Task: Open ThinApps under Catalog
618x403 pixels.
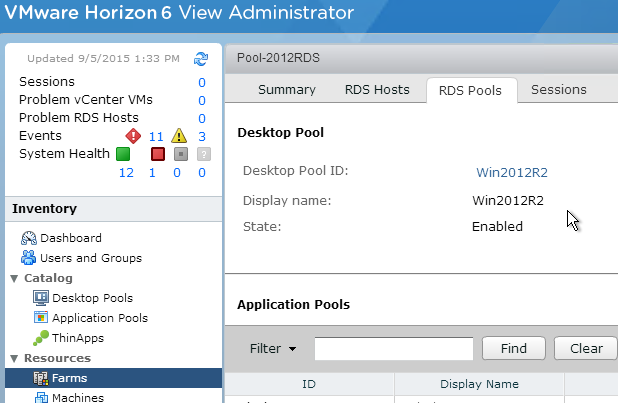Action: [x=78, y=338]
